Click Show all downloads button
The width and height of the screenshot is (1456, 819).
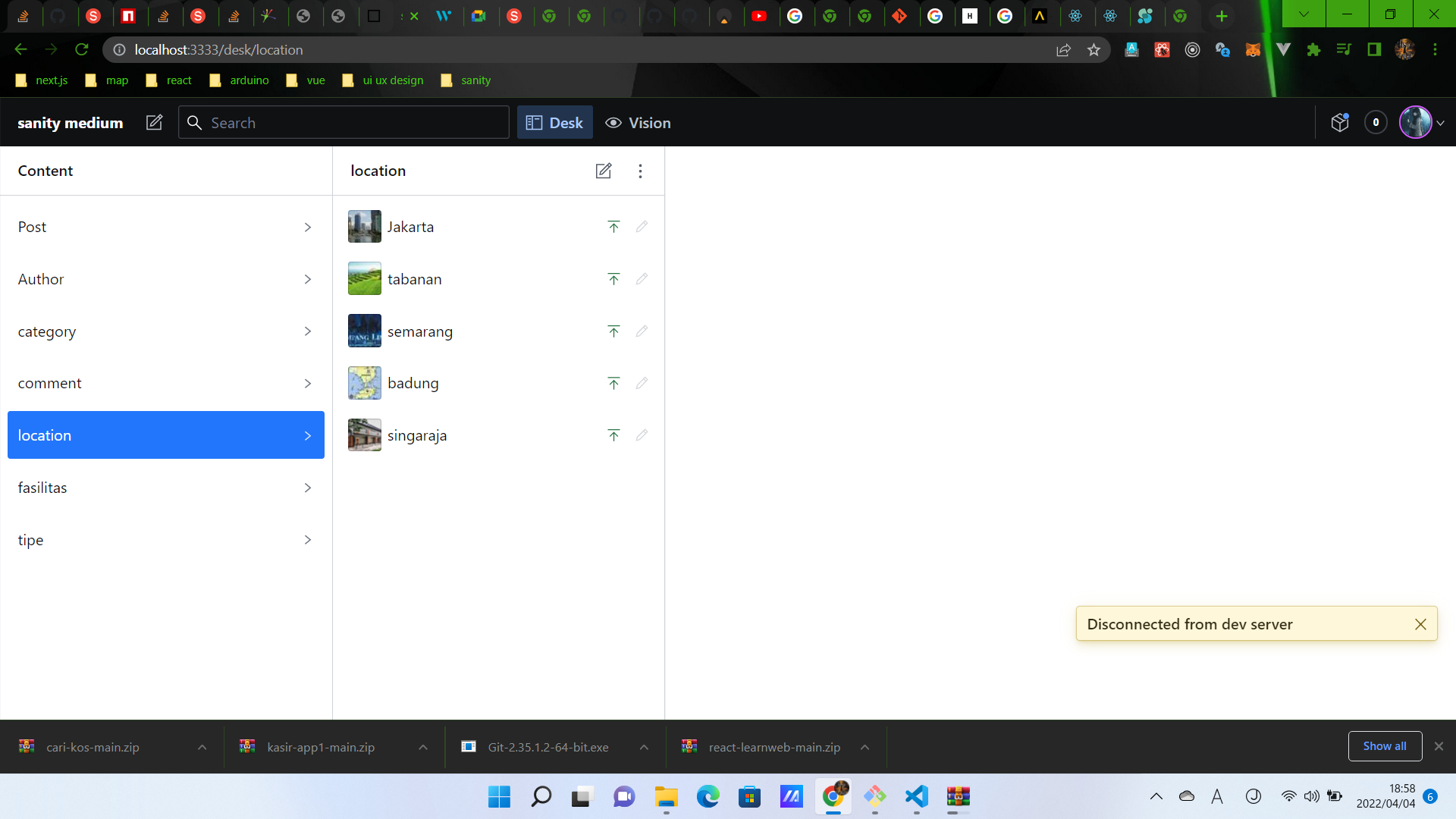[1384, 746]
